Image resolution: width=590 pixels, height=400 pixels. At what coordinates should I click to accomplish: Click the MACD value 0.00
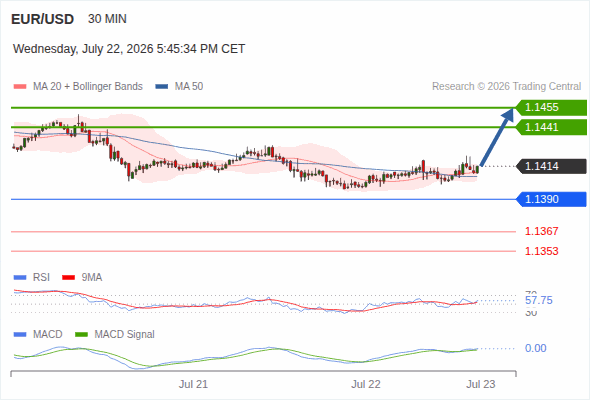536,348
